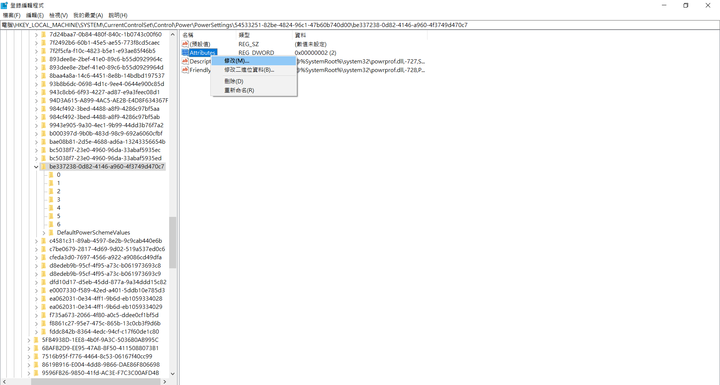Select subkey 6 under be337238

58,225
